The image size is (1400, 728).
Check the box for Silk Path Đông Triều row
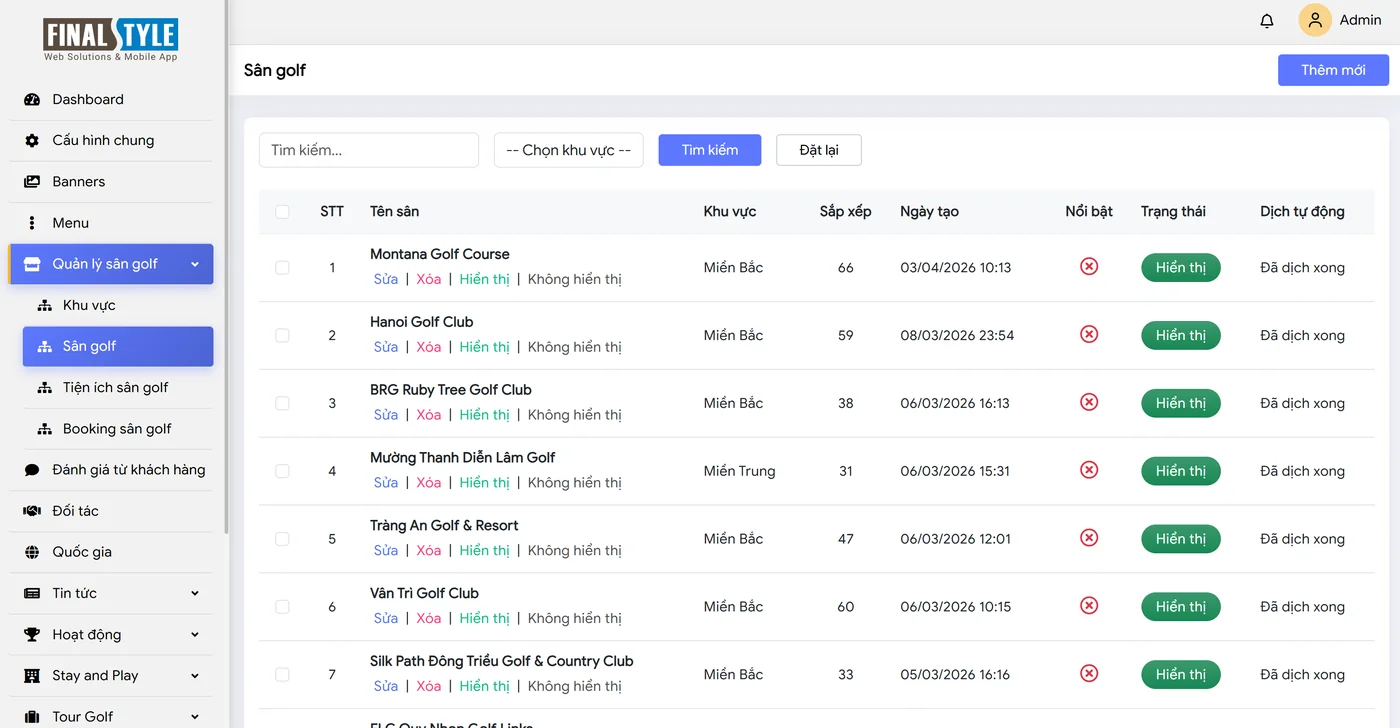click(x=282, y=675)
